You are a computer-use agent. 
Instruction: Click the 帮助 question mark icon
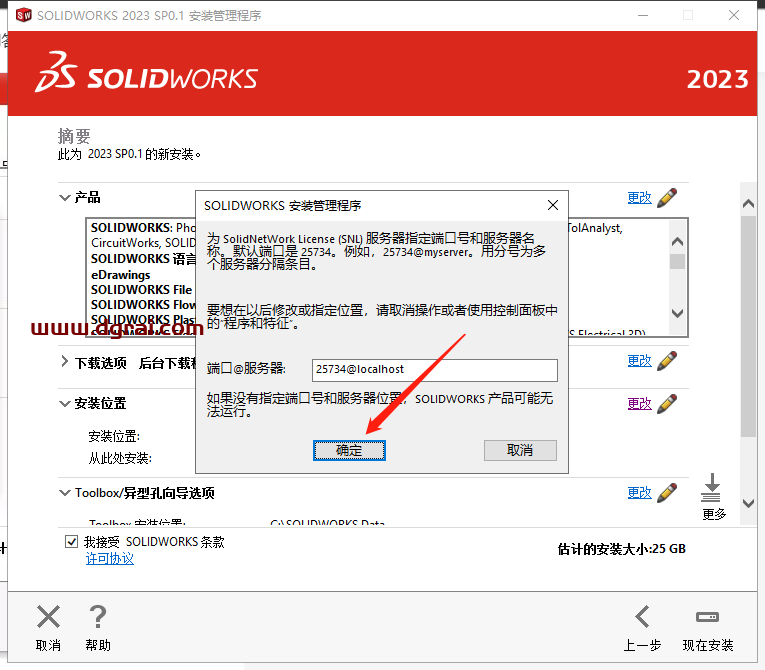(x=98, y=617)
